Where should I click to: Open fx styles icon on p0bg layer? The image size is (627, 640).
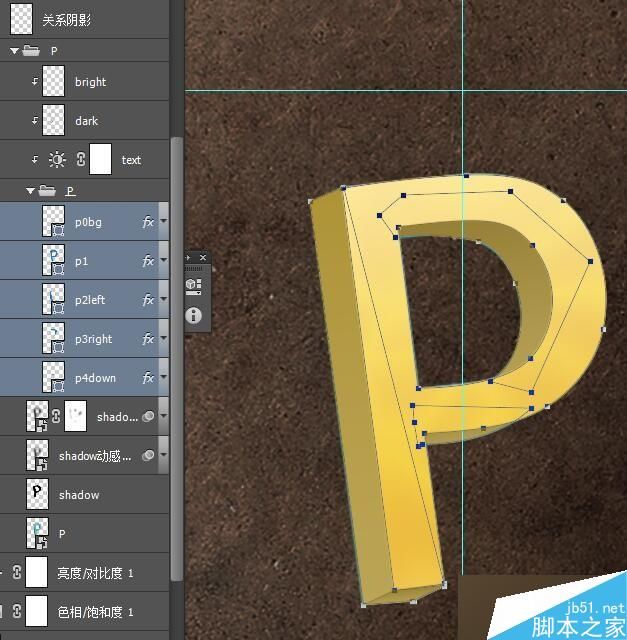point(148,222)
